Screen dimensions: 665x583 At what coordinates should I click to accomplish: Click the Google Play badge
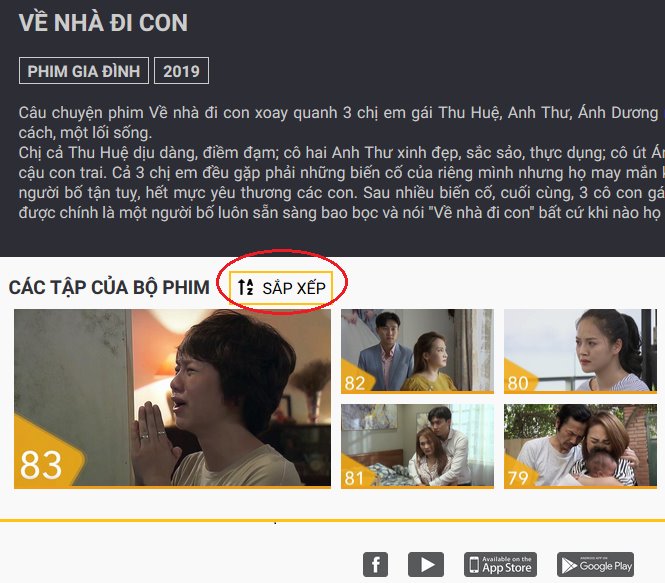pyautogui.click(x=595, y=564)
